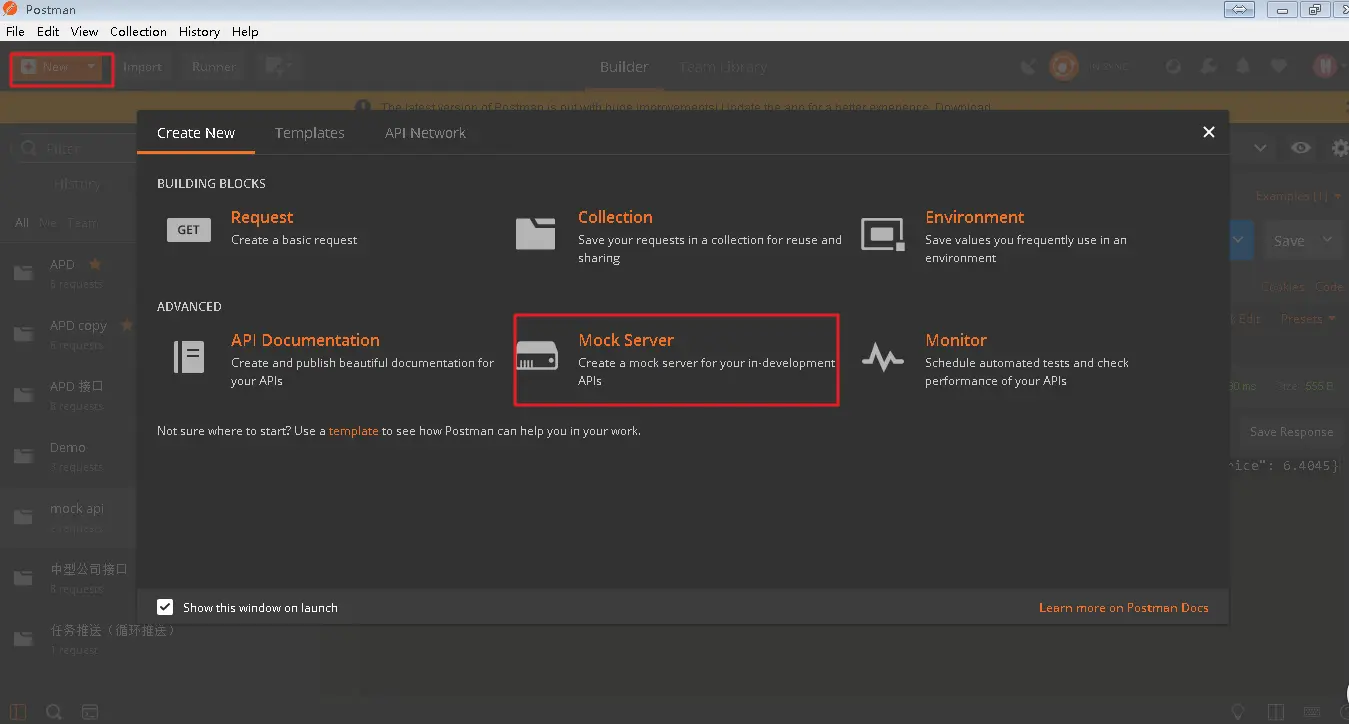Open the Edit menu
The width and height of the screenshot is (1349, 724).
click(x=48, y=32)
